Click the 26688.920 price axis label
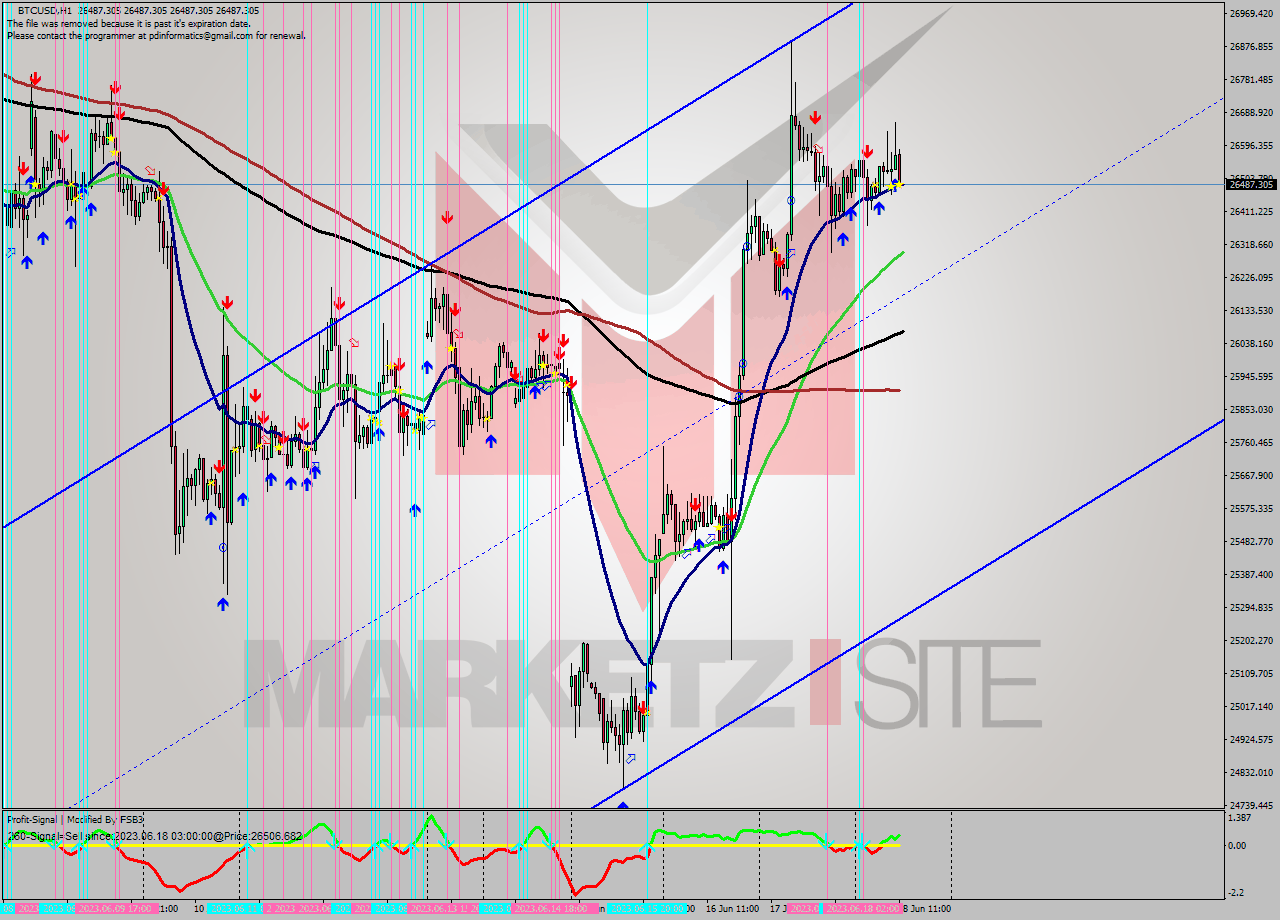Screen dimensions: 1280x920 (1251, 113)
